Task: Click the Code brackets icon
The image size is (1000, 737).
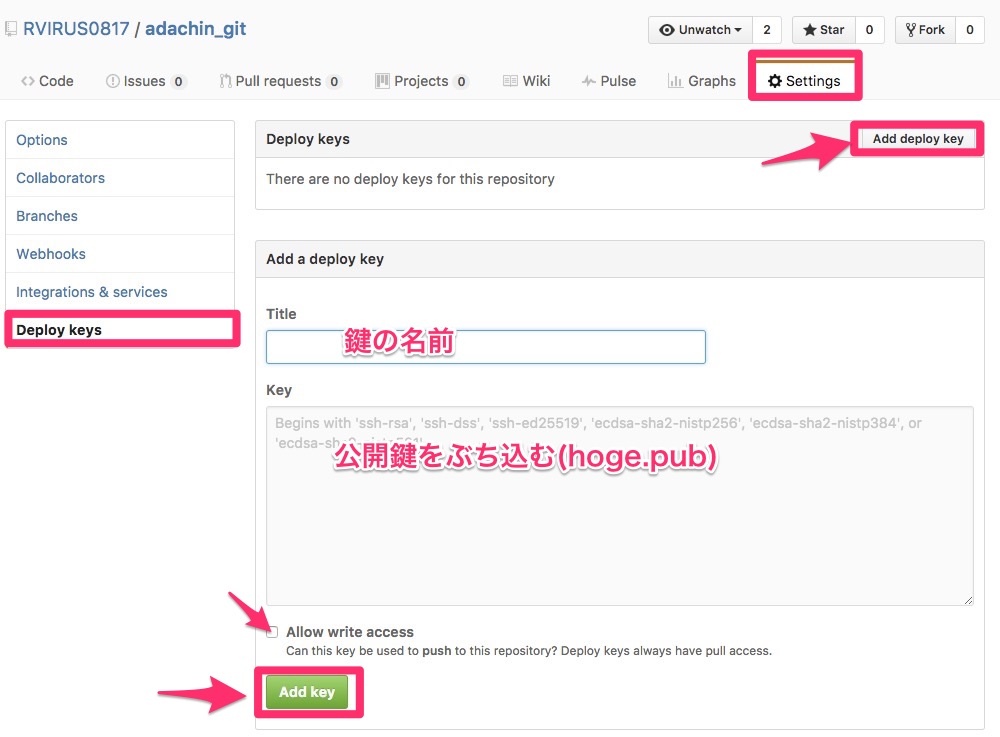Action: pyautogui.click(x=27, y=81)
